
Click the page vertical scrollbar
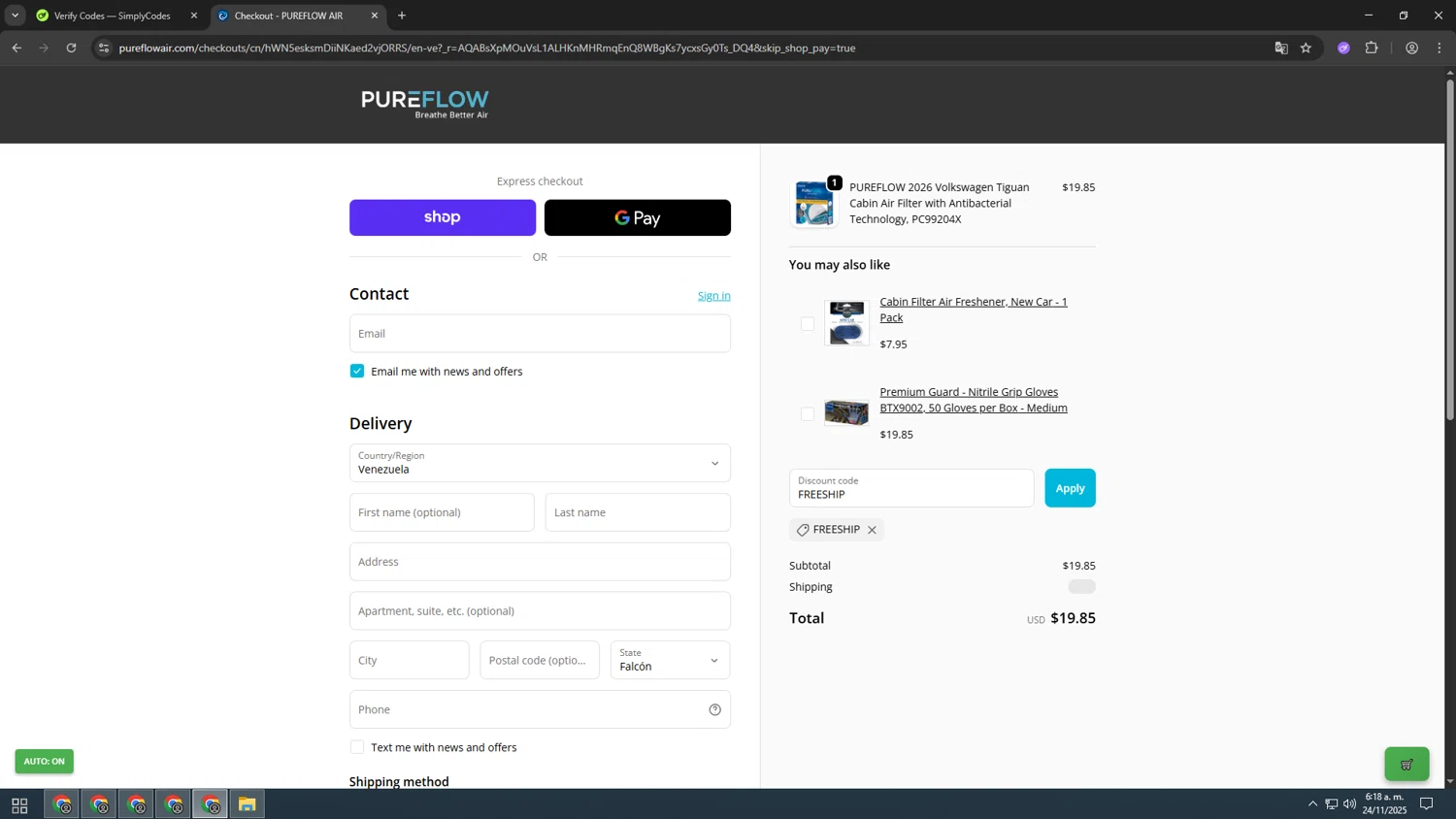1450,250
